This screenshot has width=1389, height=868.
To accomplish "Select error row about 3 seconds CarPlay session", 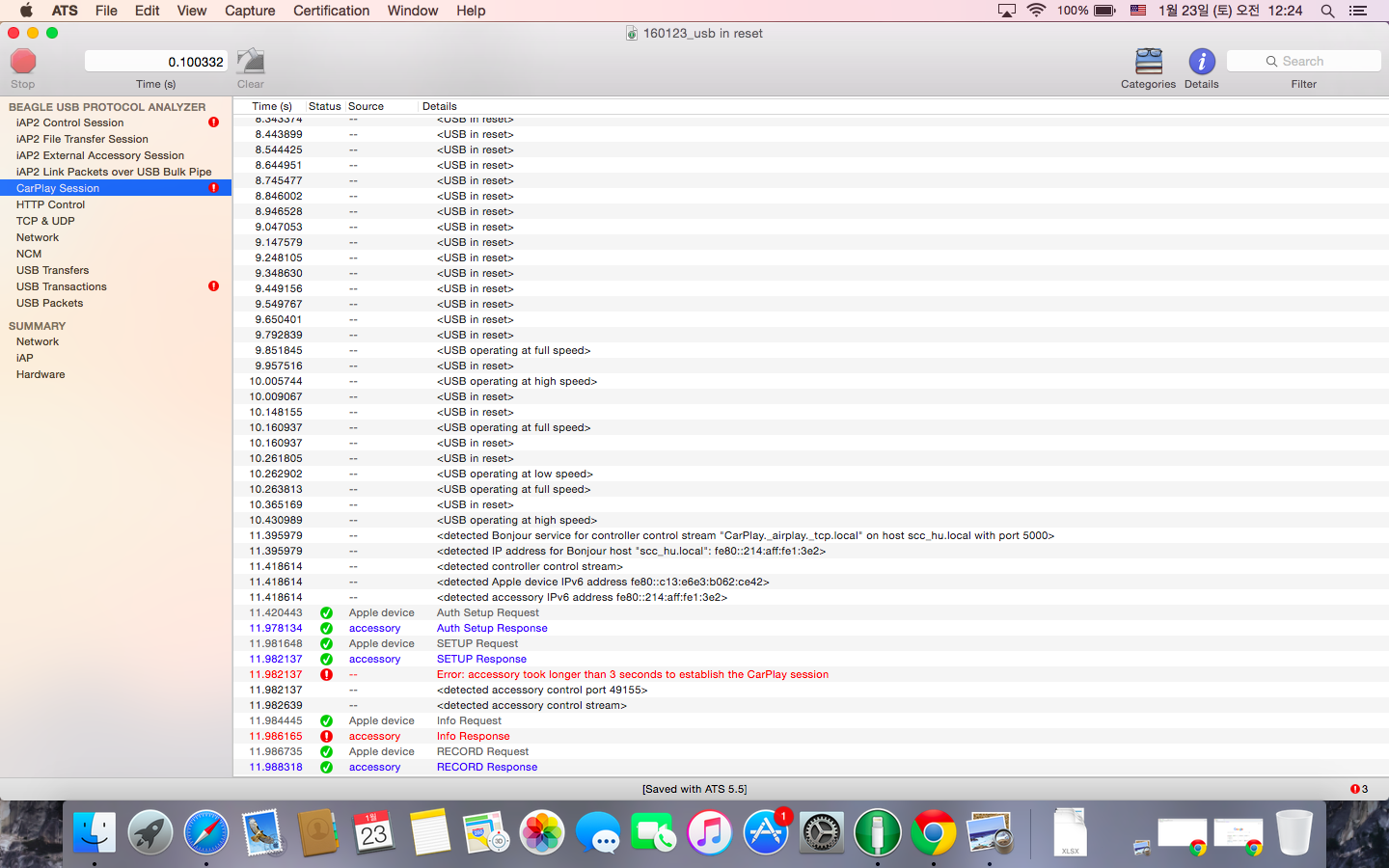I will coord(810,674).
